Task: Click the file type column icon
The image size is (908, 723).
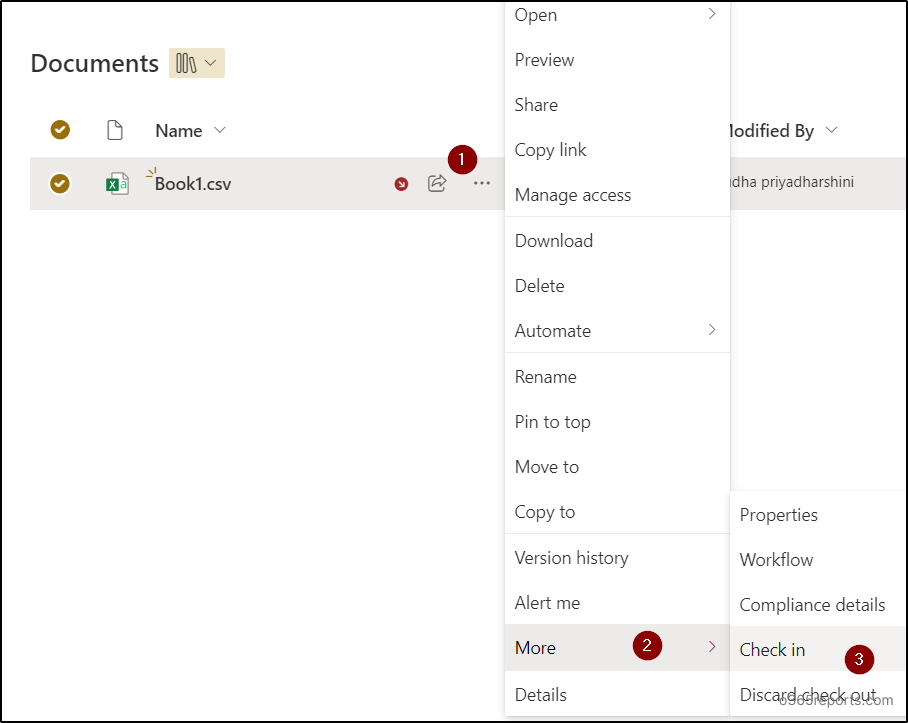Action: click(115, 130)
